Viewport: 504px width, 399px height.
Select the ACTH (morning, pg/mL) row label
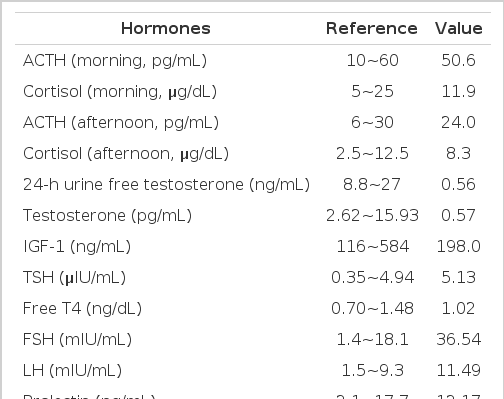coord(115,61)
